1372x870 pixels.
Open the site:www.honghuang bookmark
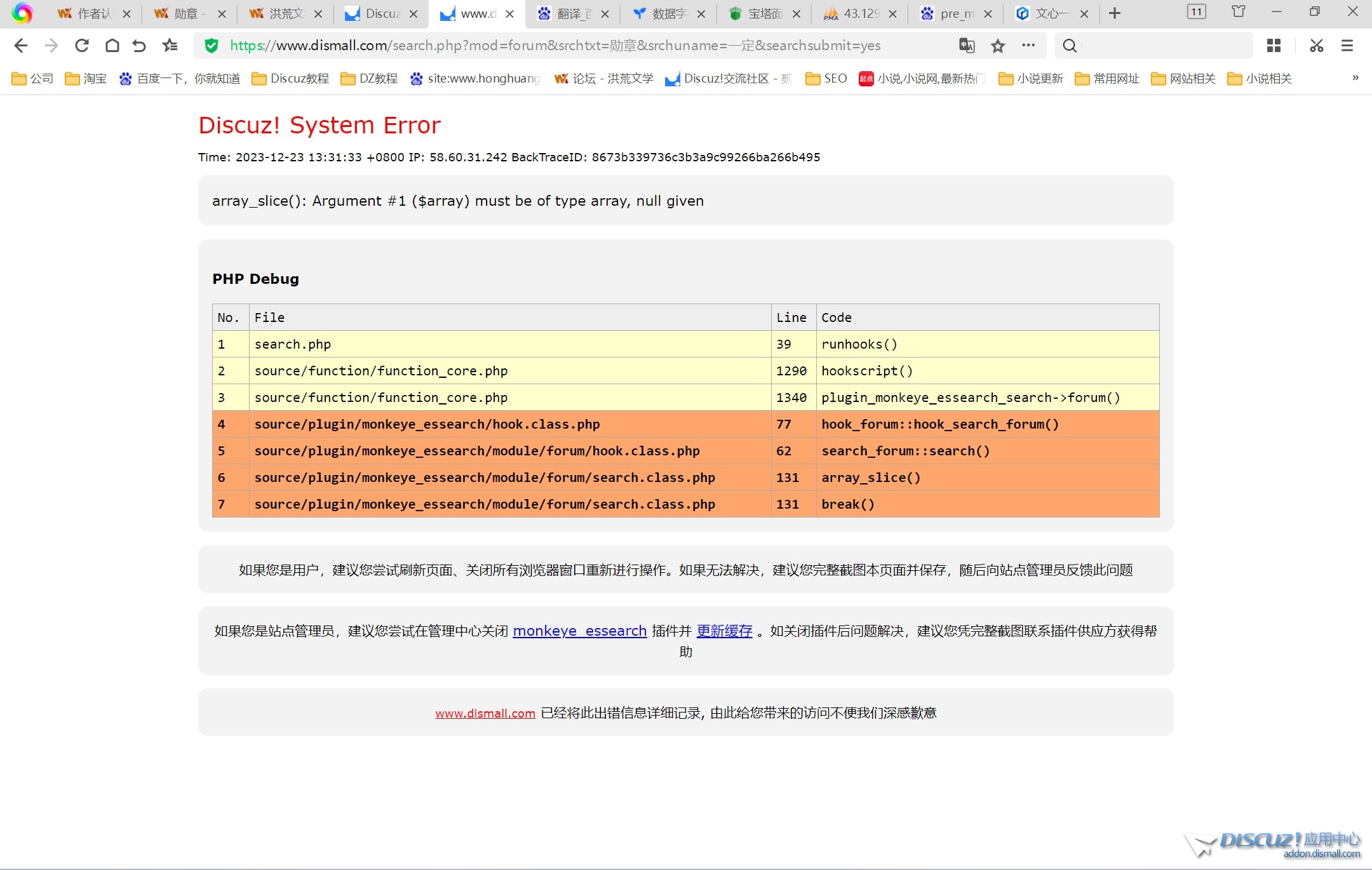coord(475,79)
